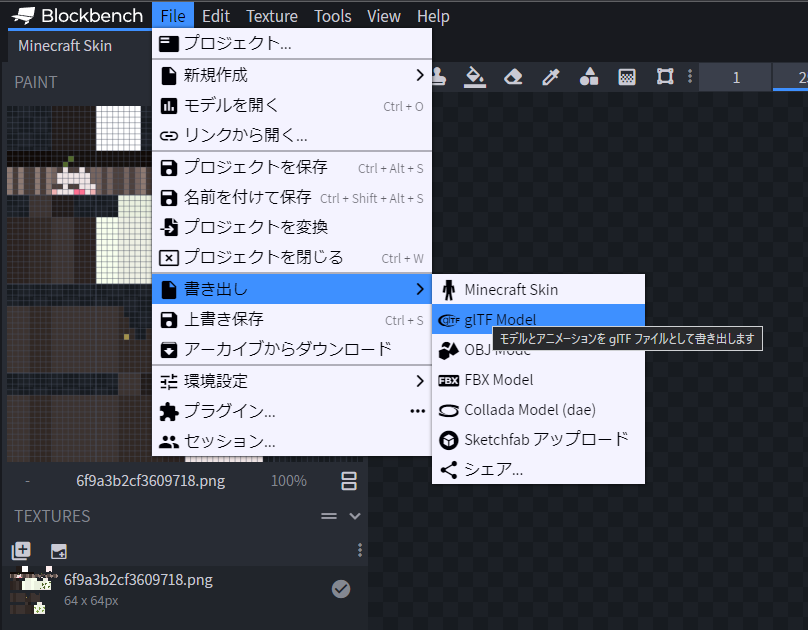Select the Selection rectangle tool

pos(665,77)
